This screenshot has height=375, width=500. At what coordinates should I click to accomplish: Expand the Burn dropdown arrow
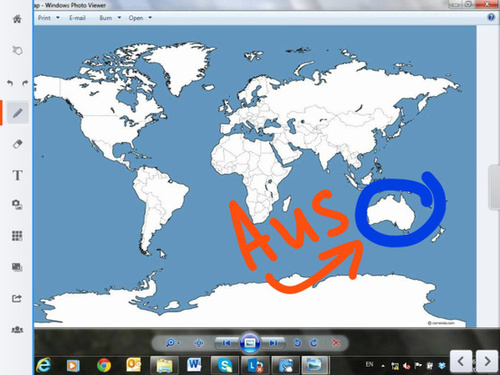(x=119, y=18)
